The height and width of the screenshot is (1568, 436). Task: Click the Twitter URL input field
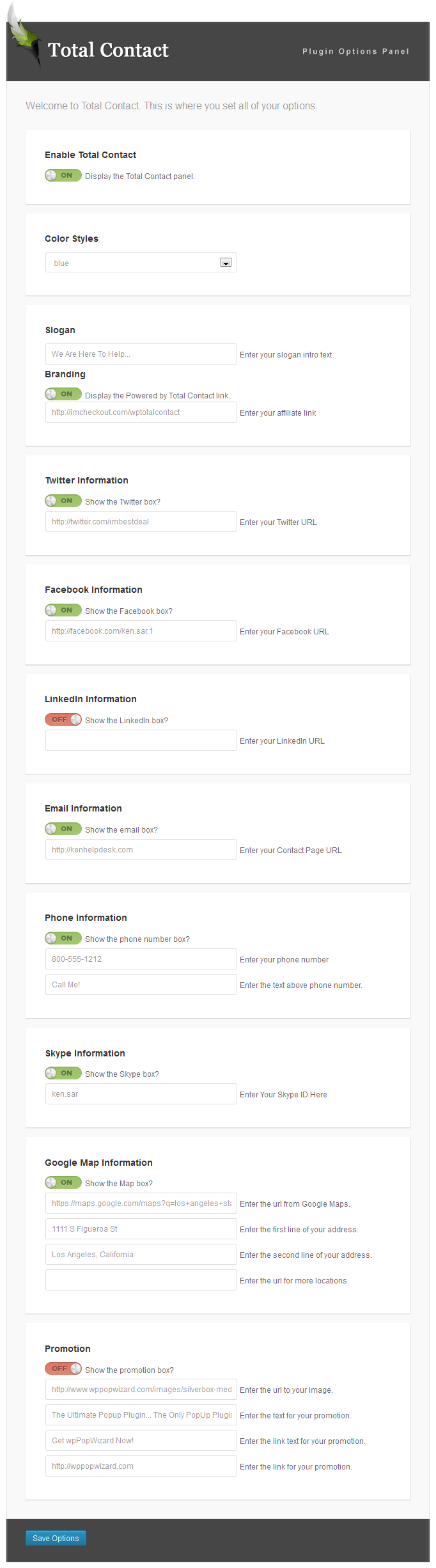(141, 522)
